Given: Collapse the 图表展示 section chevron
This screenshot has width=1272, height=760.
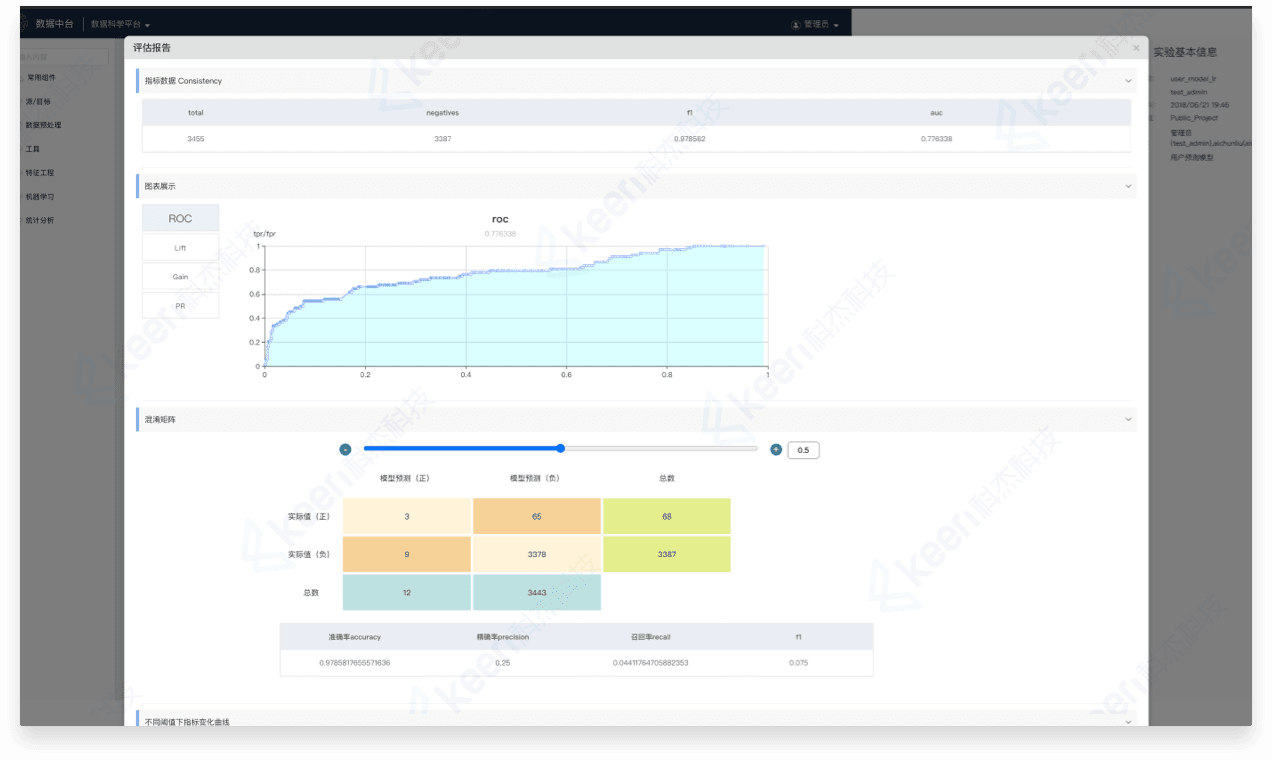Looking at the screenshot, I should (1128, 186).
